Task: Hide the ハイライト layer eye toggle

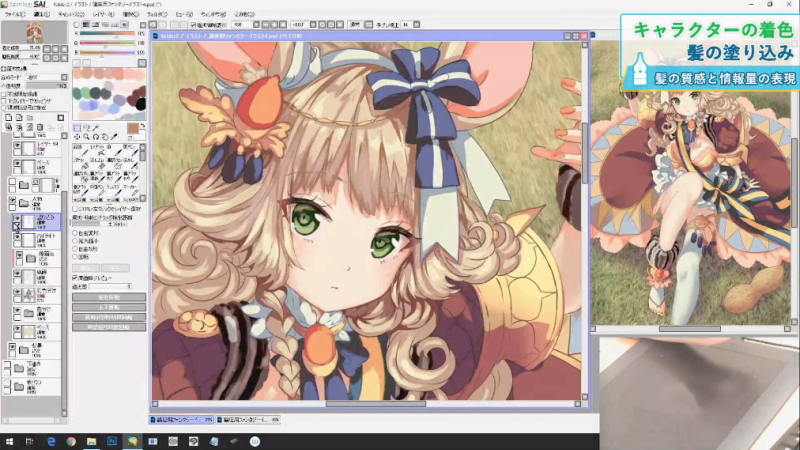Action: click(17, 237)
